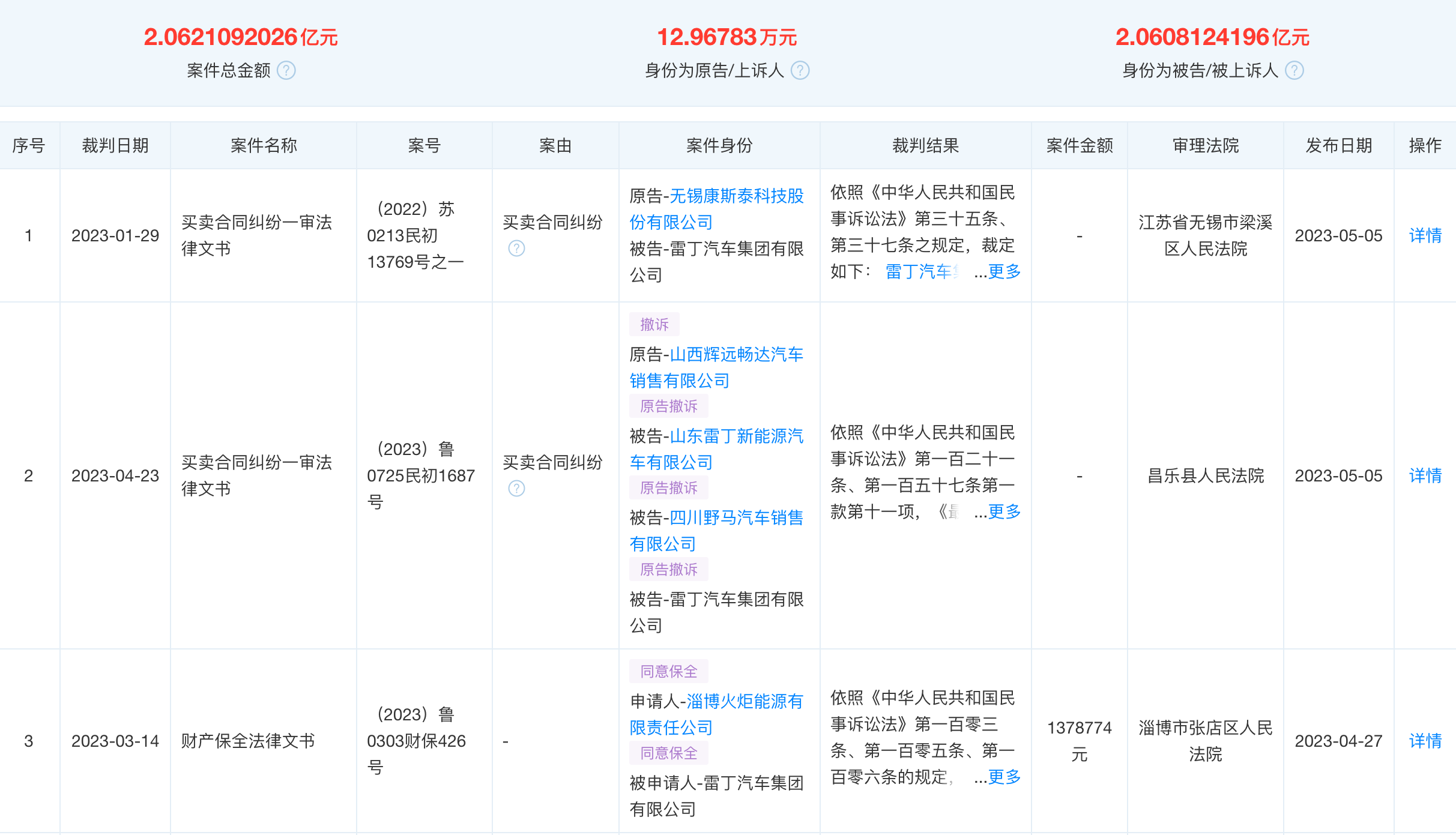1456x835 pixels.
Task: Expand 更多 for the 2023-01-29 verdict
Action: pos(1004,271)
